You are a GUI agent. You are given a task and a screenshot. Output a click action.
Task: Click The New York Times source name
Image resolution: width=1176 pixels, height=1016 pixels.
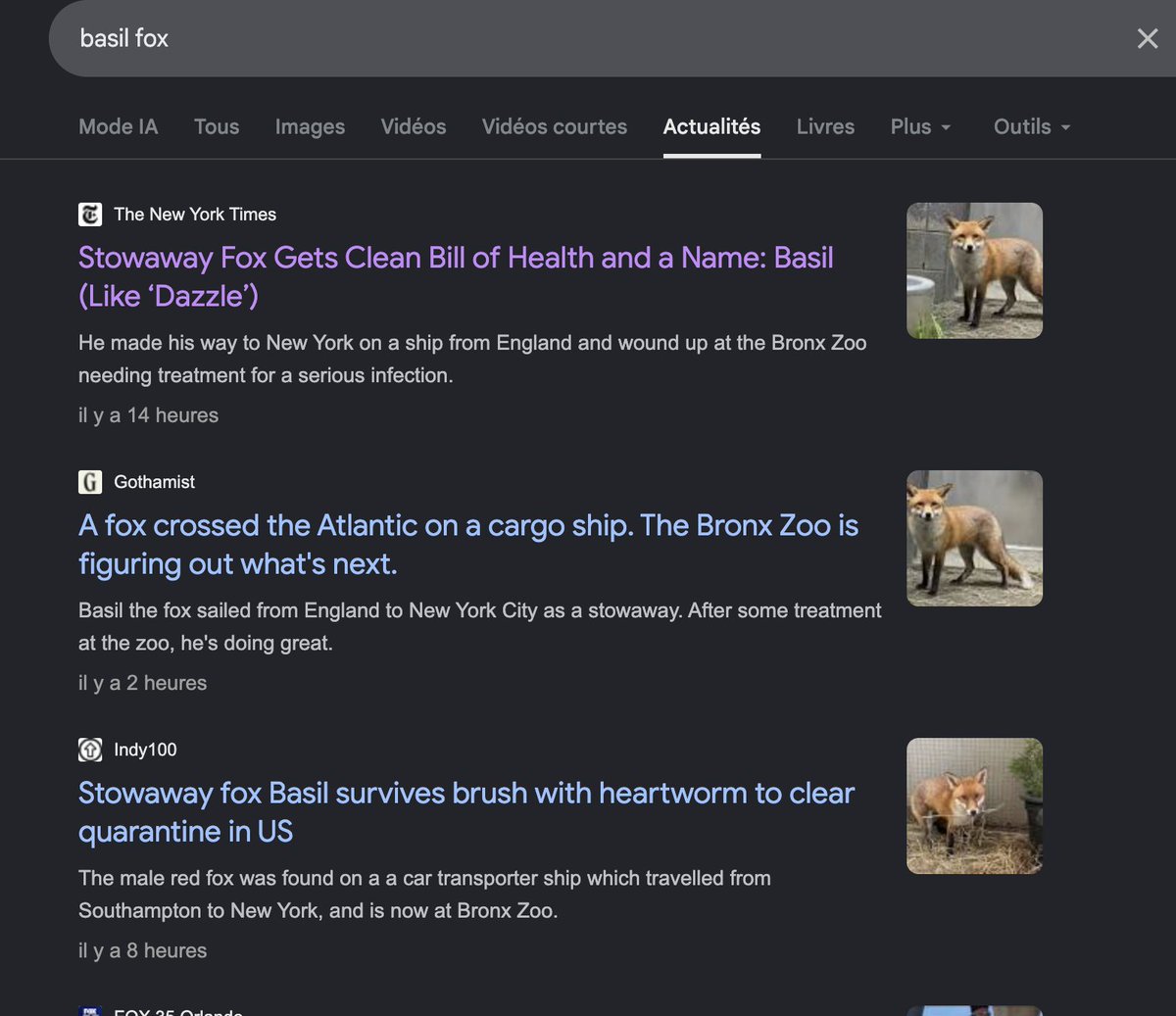195,214
